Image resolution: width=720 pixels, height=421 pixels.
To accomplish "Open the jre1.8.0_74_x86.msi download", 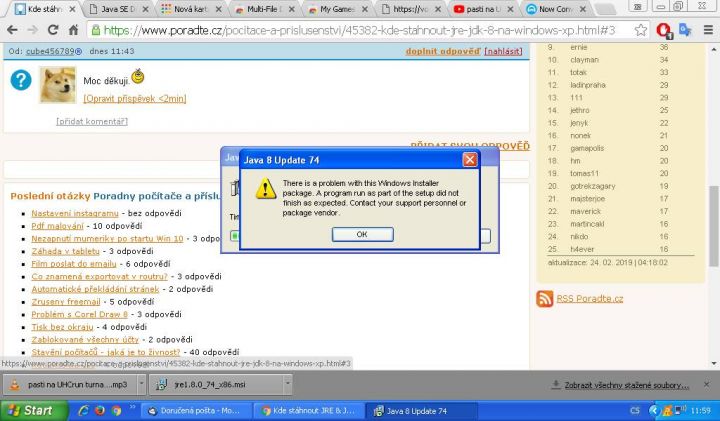I will tap(216, 385).
